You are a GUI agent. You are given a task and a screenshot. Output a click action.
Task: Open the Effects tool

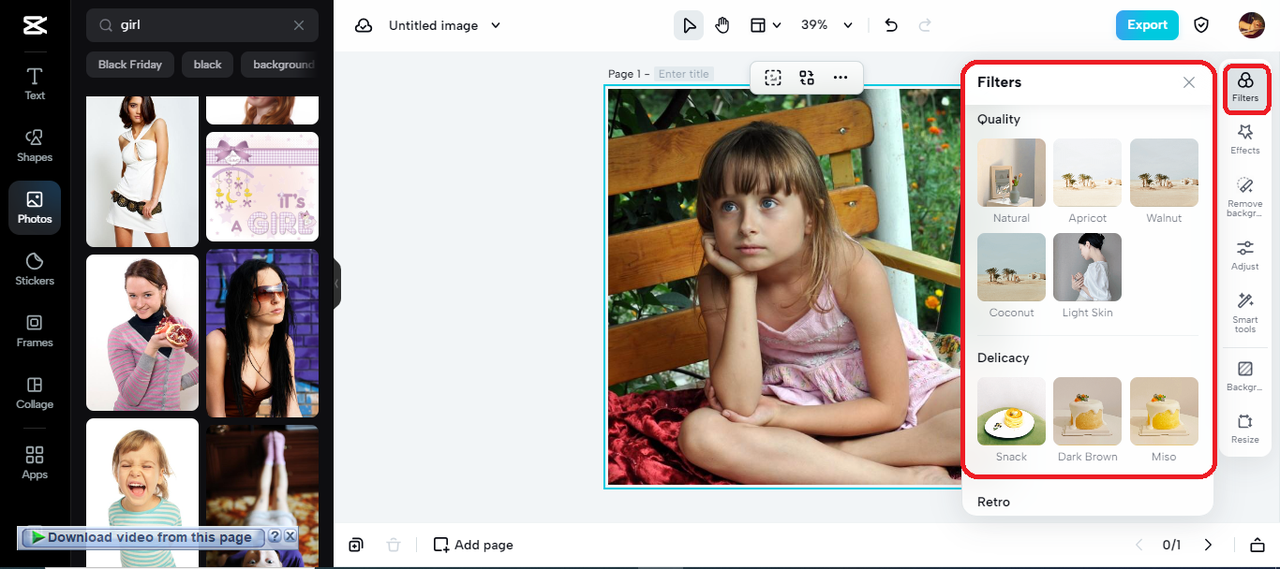tap(1245, 139)
